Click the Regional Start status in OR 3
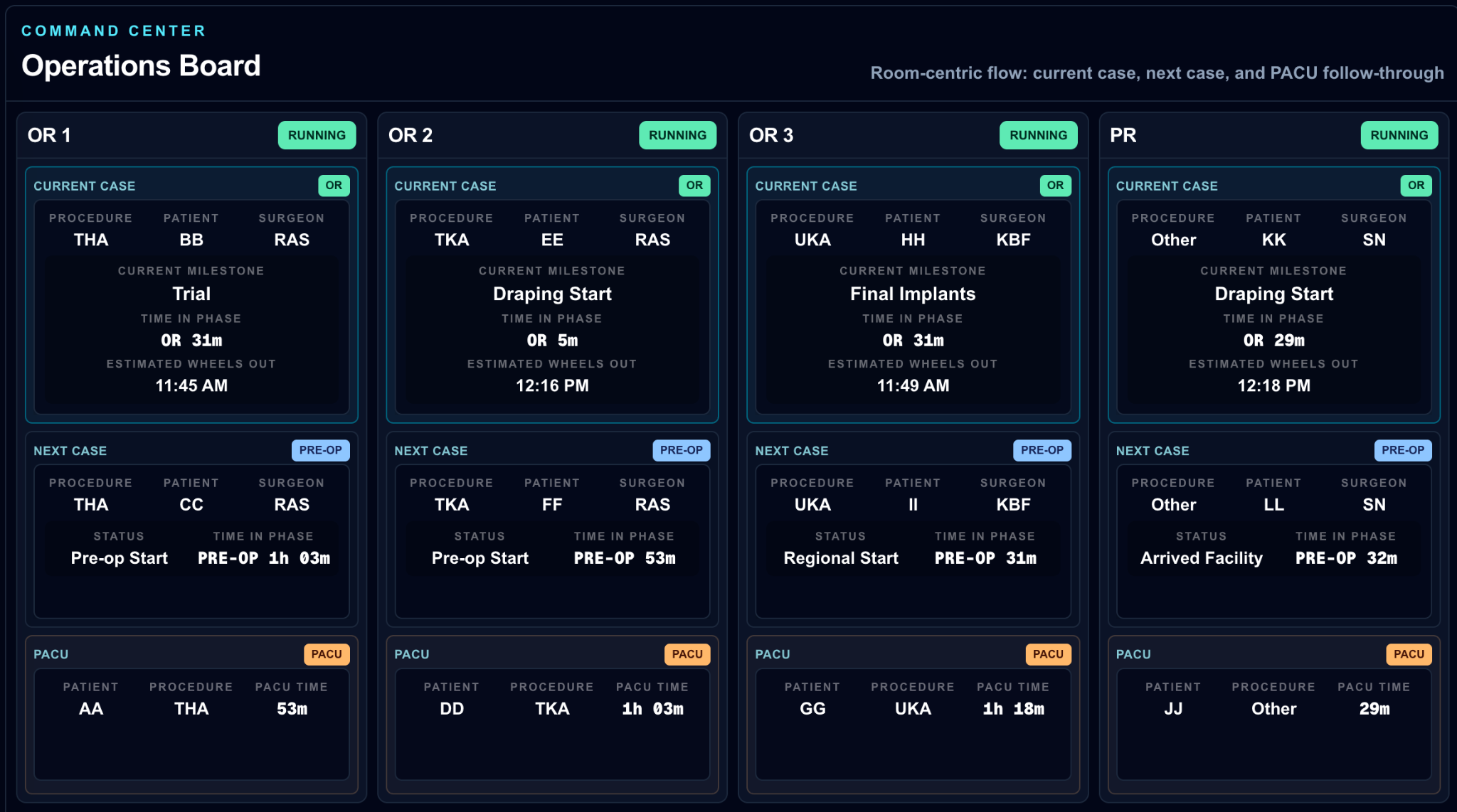 click(841, 558)
